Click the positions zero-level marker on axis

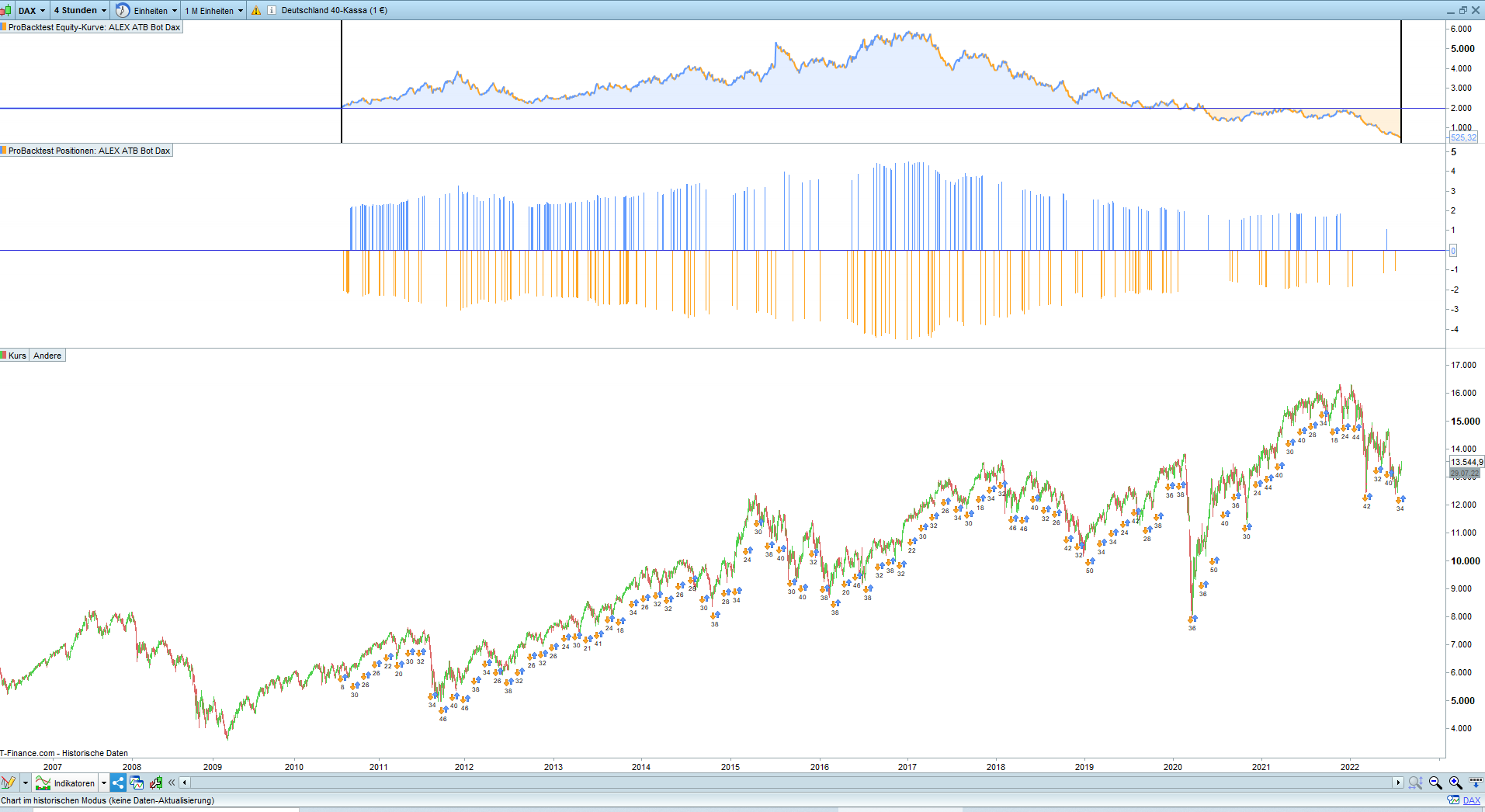(x=1453, y=250)
